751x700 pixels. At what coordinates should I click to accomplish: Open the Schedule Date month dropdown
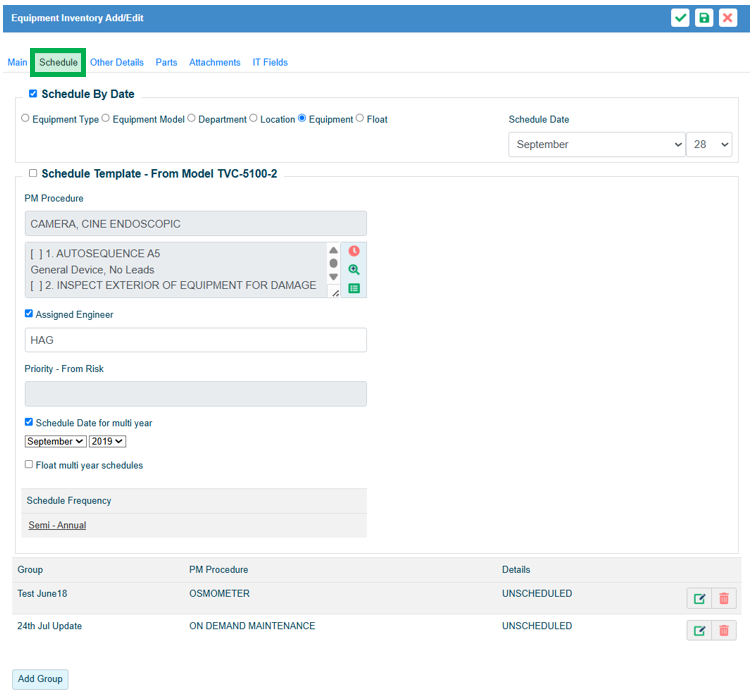click(596, 145)
